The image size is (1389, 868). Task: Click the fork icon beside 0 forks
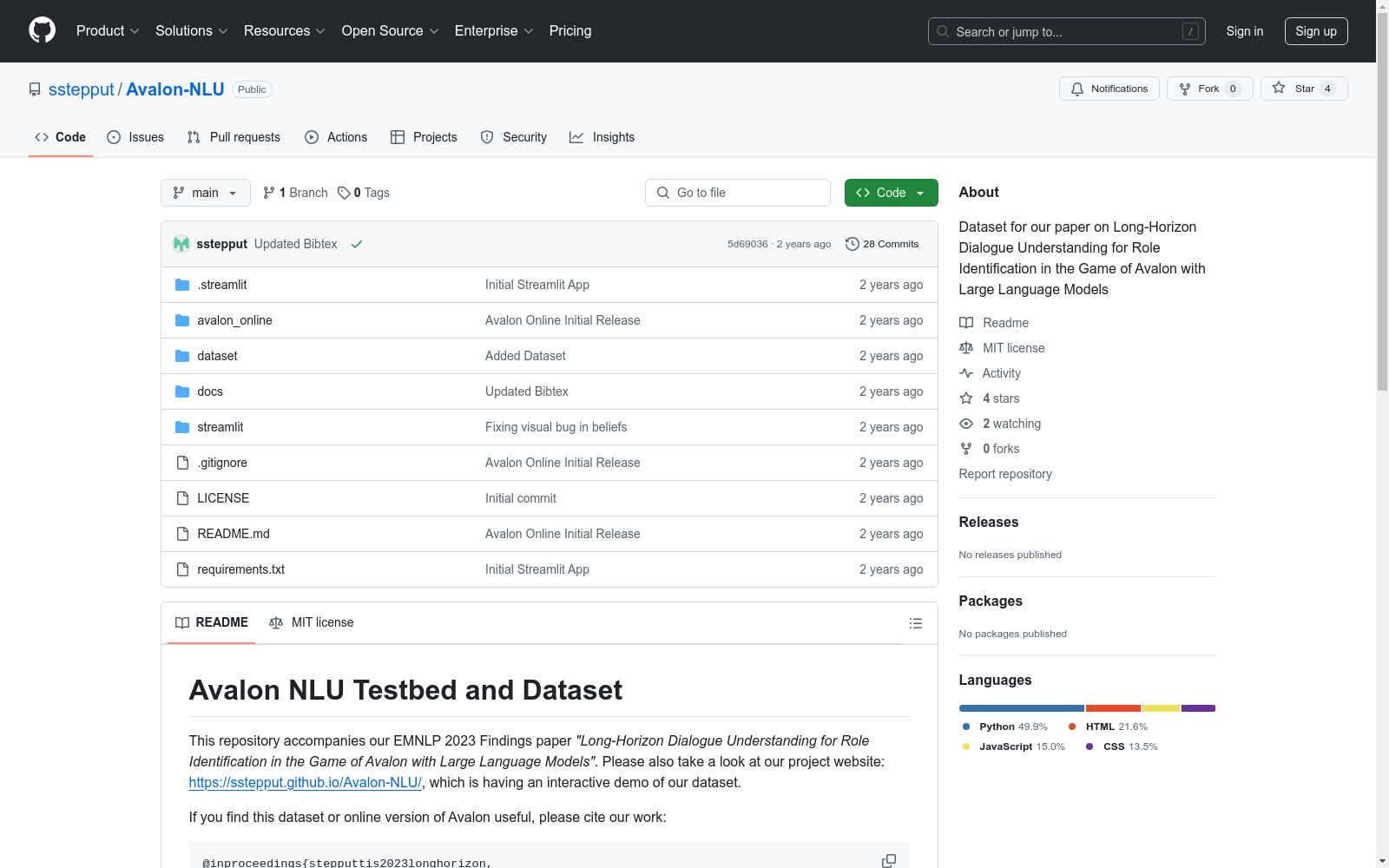pyautogui.click(x=966, y=449)
